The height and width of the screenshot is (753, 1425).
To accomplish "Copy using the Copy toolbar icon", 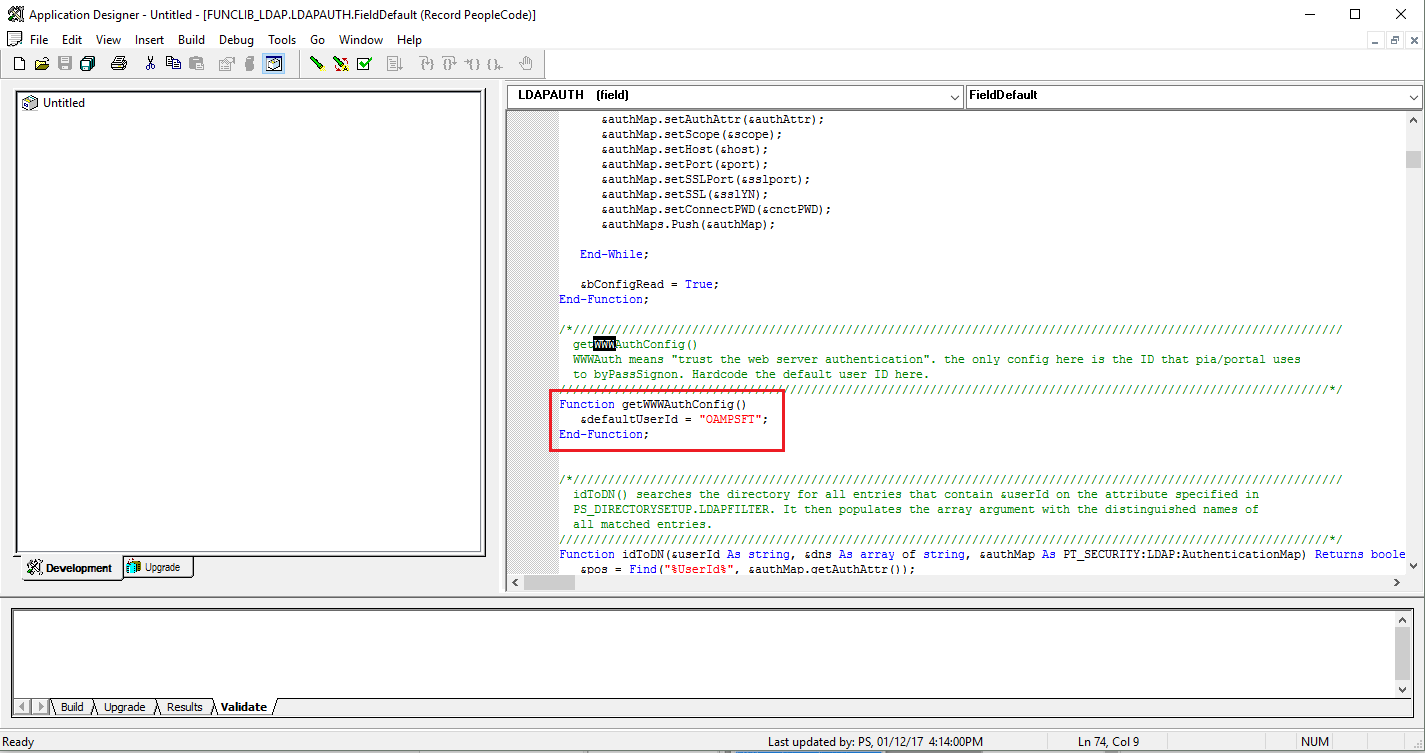I will (x=173, y=64).
